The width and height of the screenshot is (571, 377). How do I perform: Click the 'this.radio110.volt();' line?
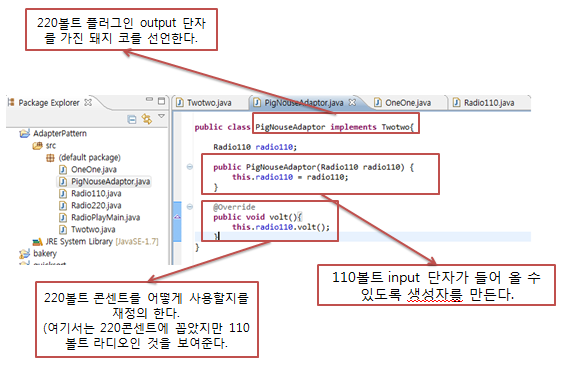[281, 227]
